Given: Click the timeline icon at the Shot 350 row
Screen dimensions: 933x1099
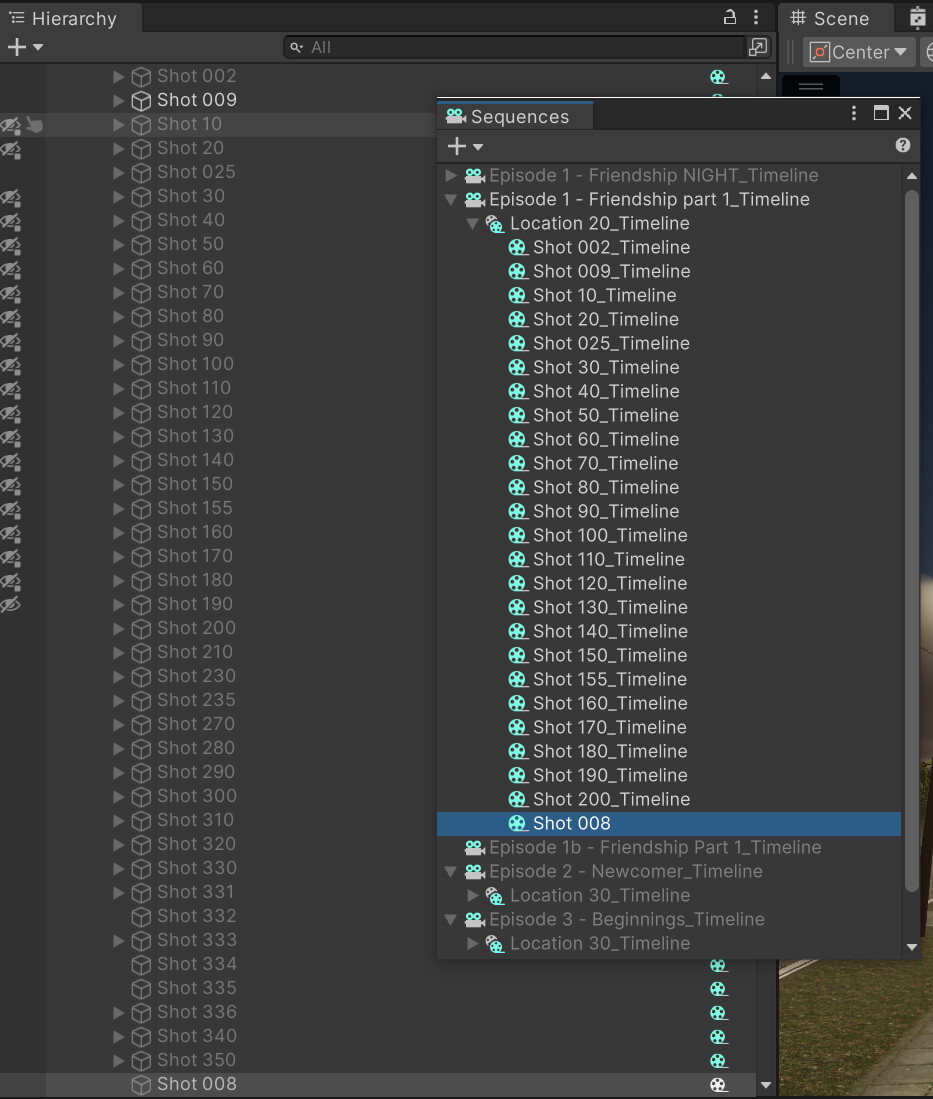Looking at the screenshot, I should pos(719,1059).
